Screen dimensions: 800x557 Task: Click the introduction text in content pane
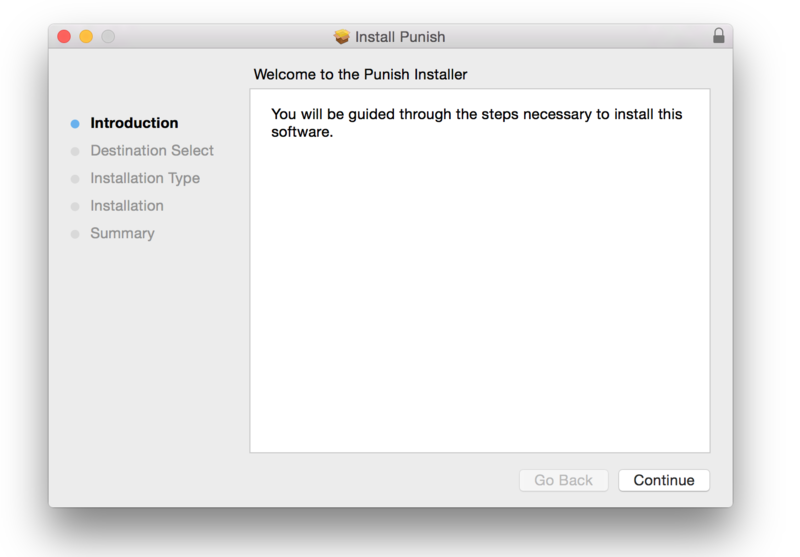pos(476,122)
